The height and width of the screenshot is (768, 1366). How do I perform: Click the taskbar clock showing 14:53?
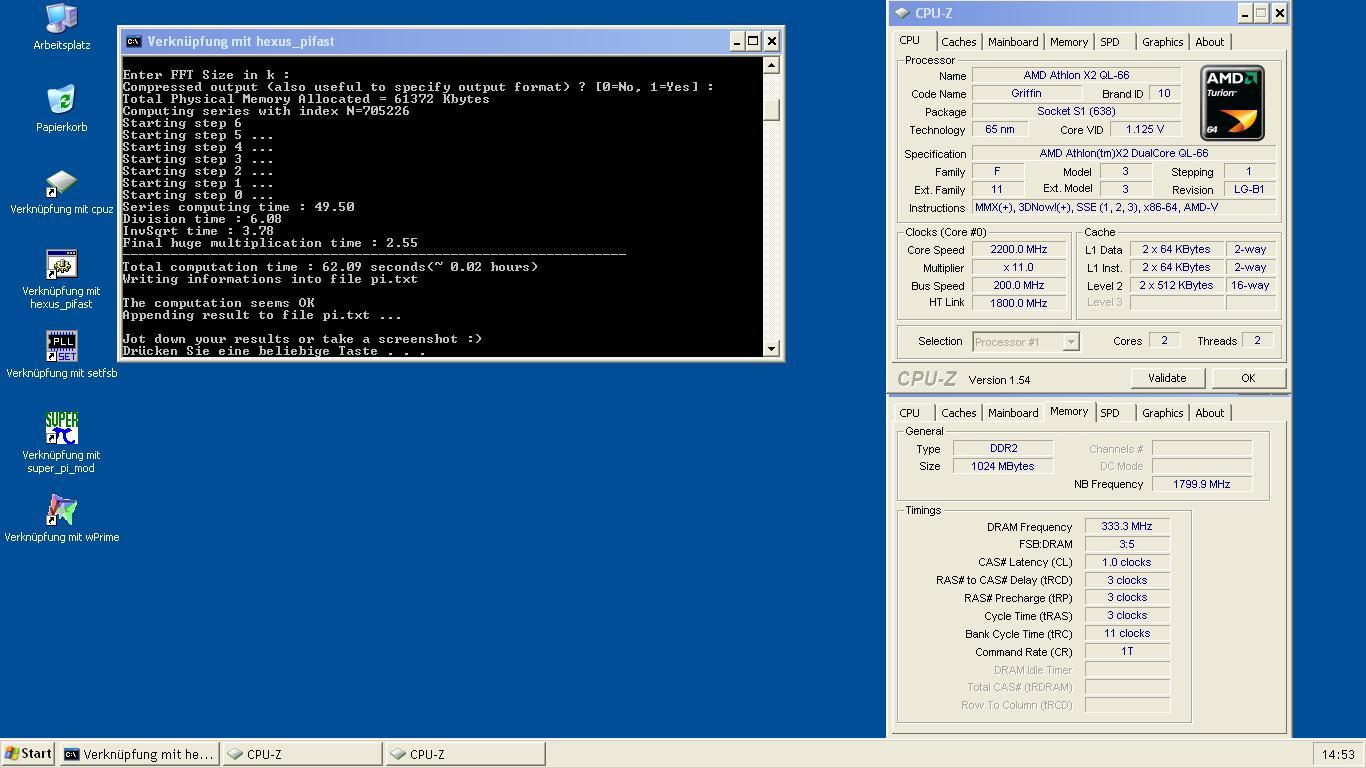[x=1338, y=754]
